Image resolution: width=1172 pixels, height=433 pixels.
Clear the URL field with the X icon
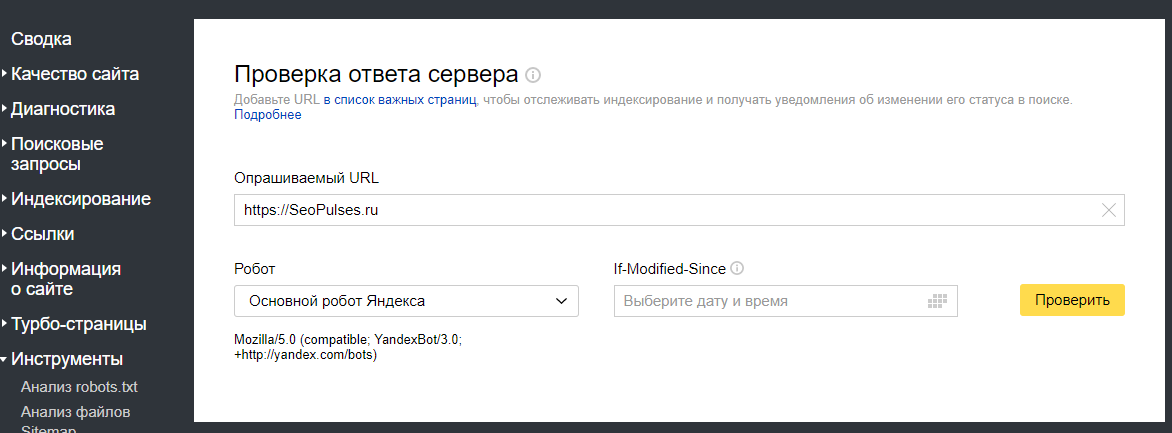click(1109, 211)
